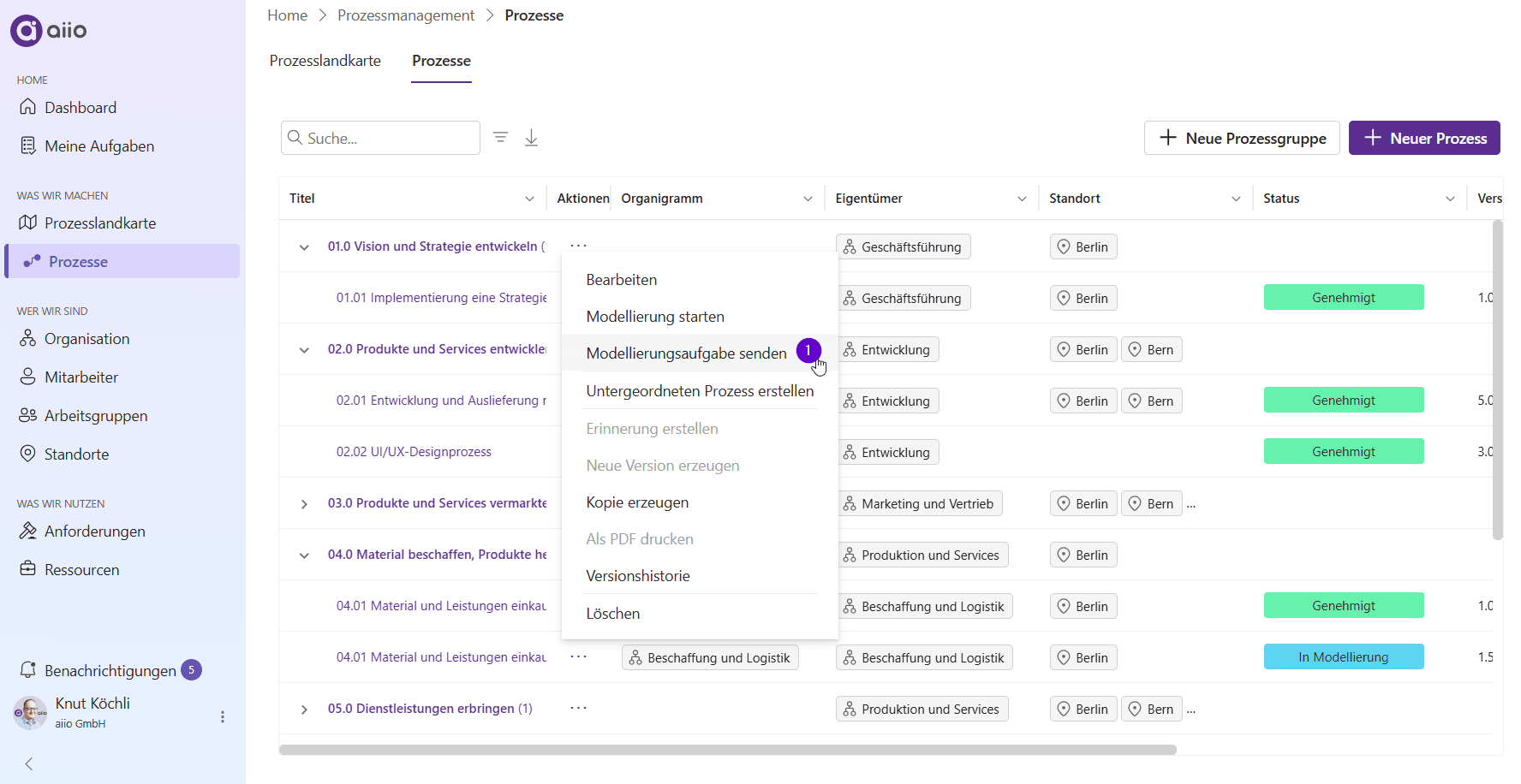Click Geschäftsführung tag in 01.0 row
The height and width of the screenshot is (784, 1521).
(x=903, y=247)
